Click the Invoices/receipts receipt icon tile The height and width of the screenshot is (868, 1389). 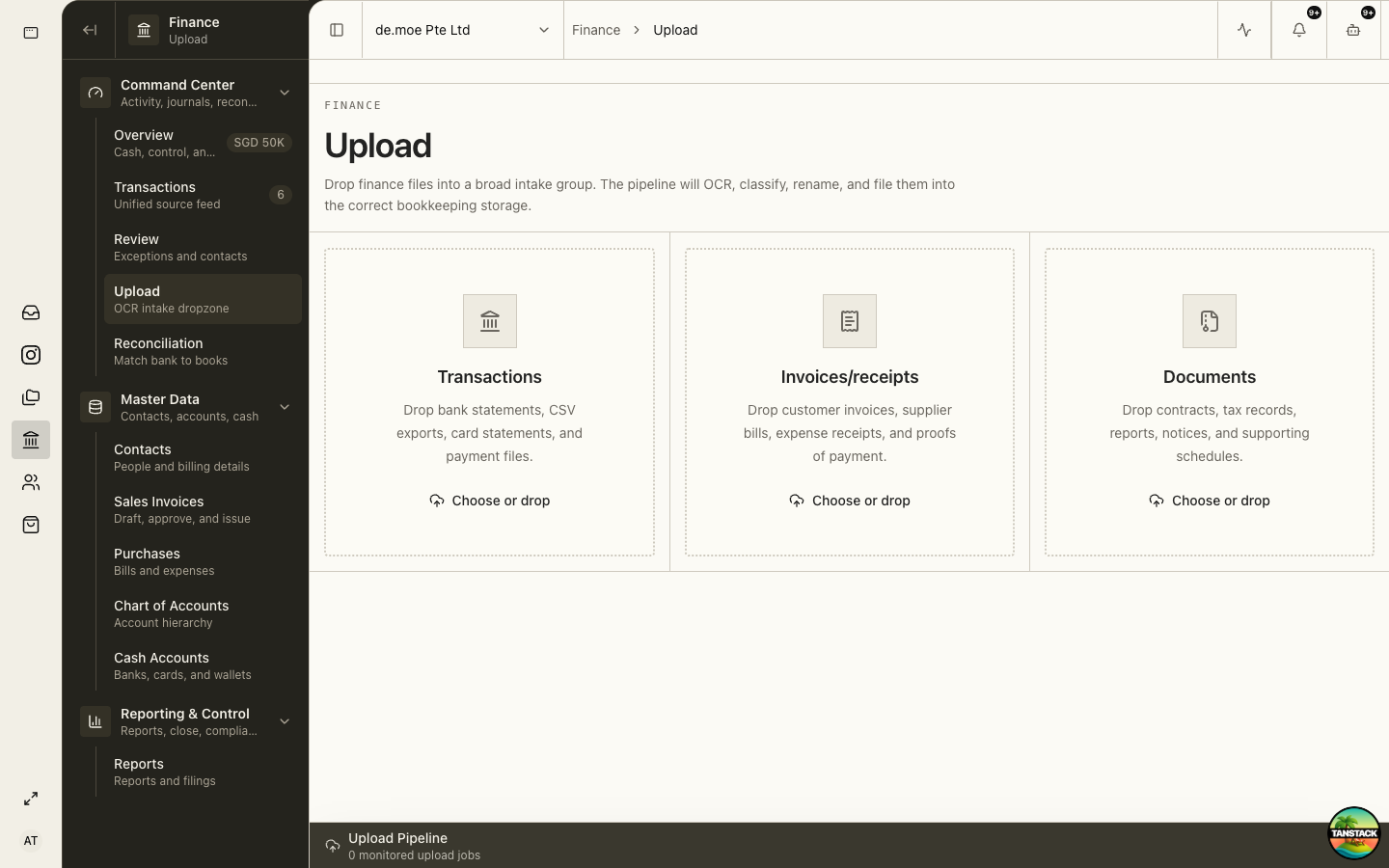point(850,321)
